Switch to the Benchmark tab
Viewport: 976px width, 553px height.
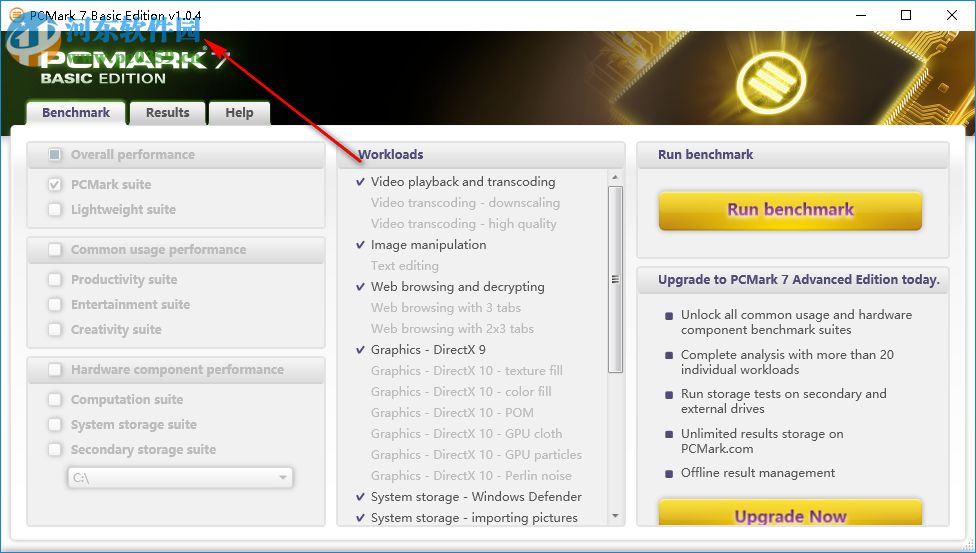[x=76, y=113]
